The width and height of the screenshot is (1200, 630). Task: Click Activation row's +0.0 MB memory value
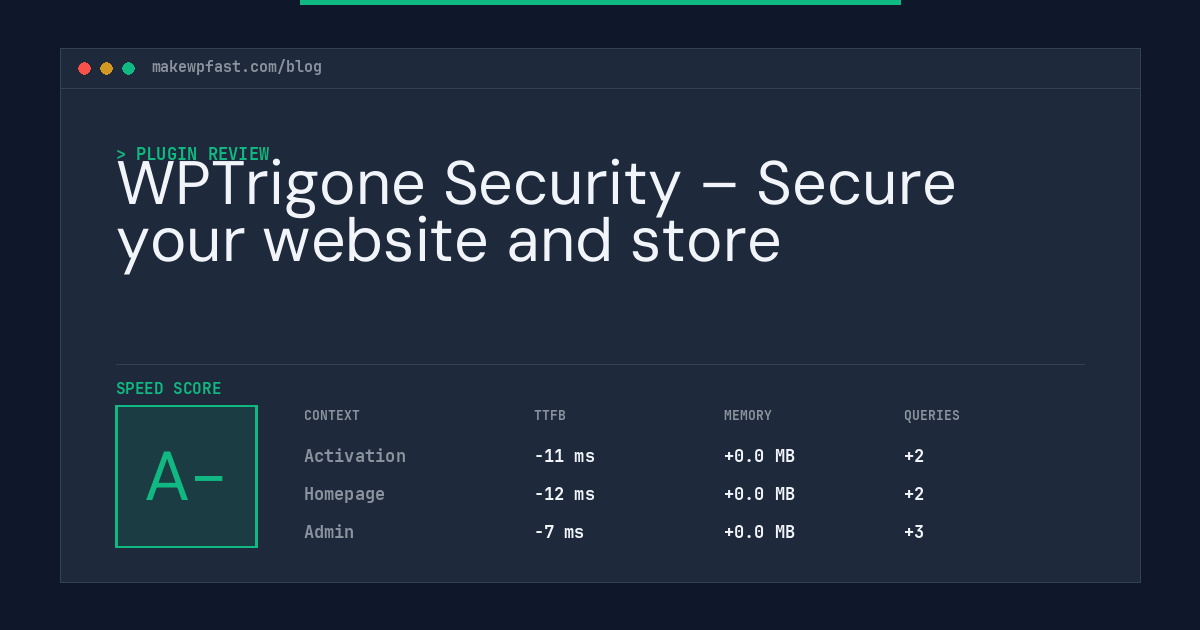coord(759,456)
